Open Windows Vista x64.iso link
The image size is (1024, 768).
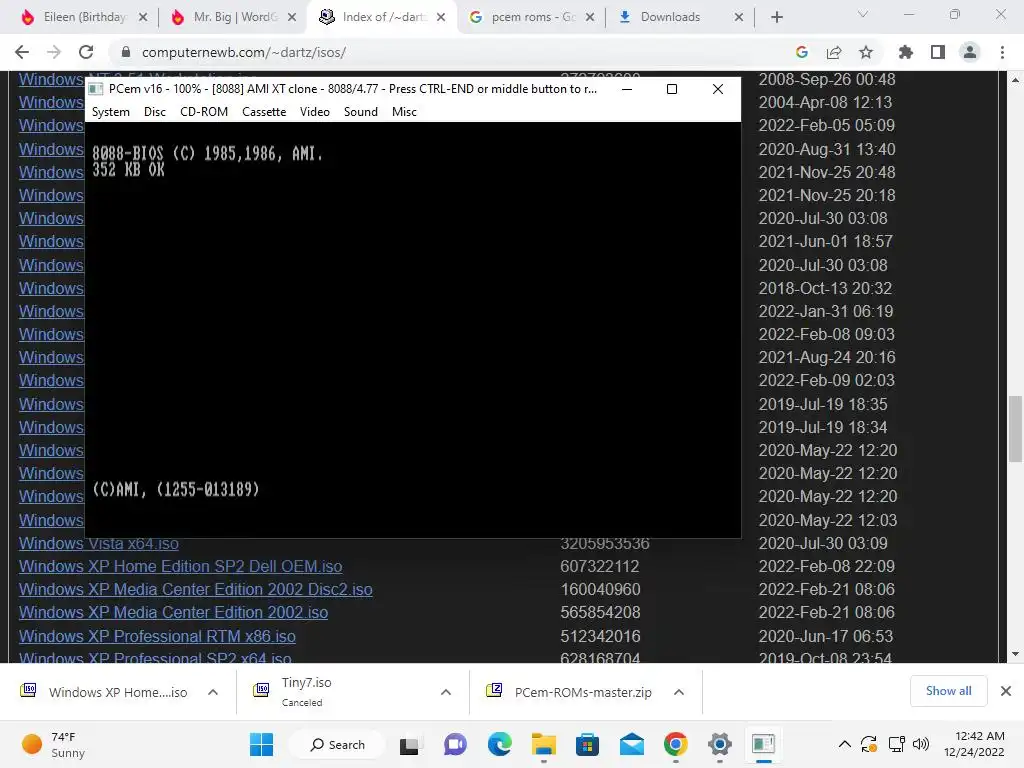point(99,543)
